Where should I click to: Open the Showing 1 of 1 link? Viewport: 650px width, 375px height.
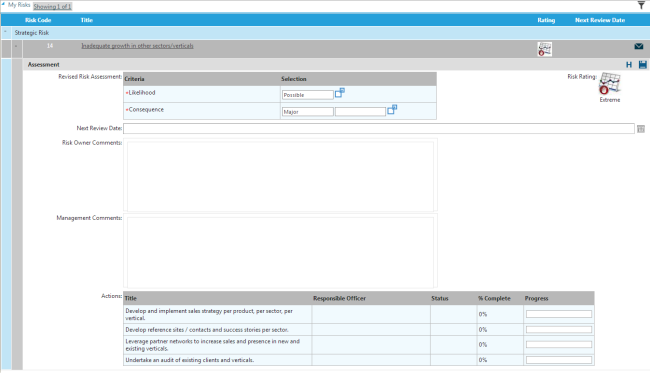(x=52, y=7)
